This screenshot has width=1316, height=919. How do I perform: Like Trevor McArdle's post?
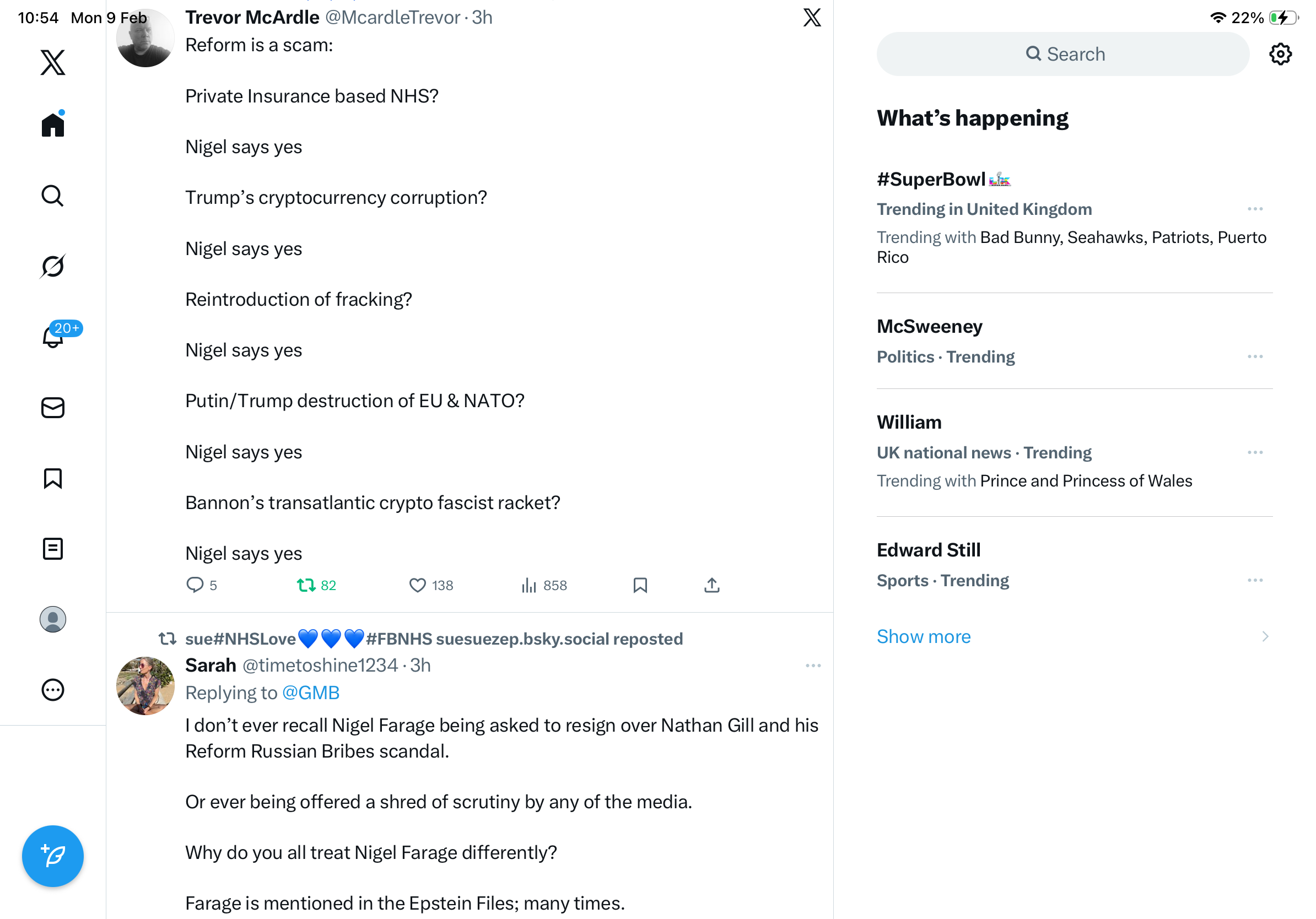point(418,585)
